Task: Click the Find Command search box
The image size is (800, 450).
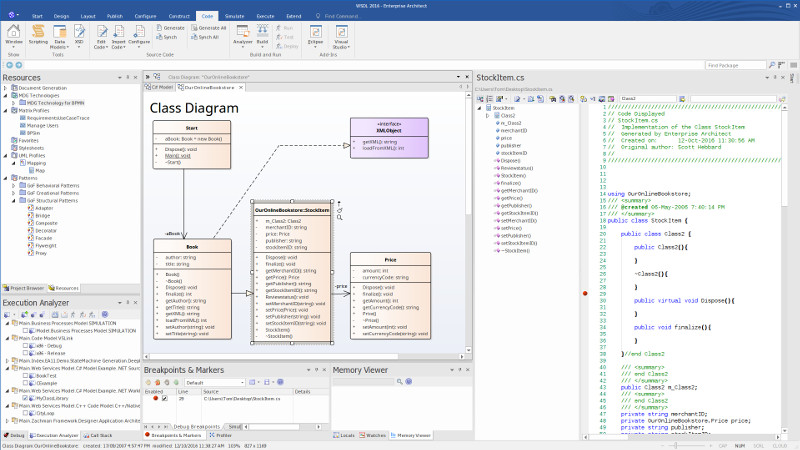Action: (341, 16)
